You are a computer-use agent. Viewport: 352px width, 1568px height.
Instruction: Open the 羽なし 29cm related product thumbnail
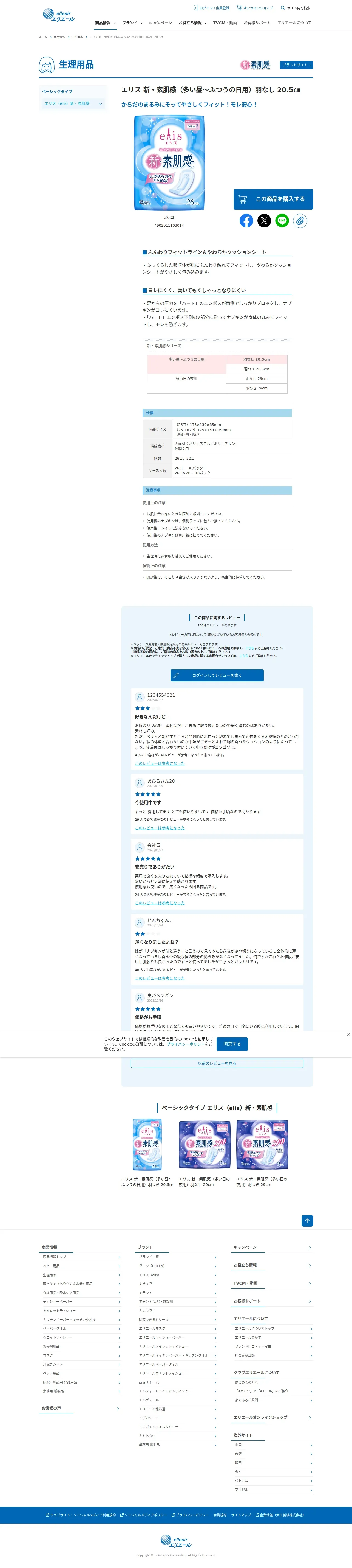(x=204, y=1144)
